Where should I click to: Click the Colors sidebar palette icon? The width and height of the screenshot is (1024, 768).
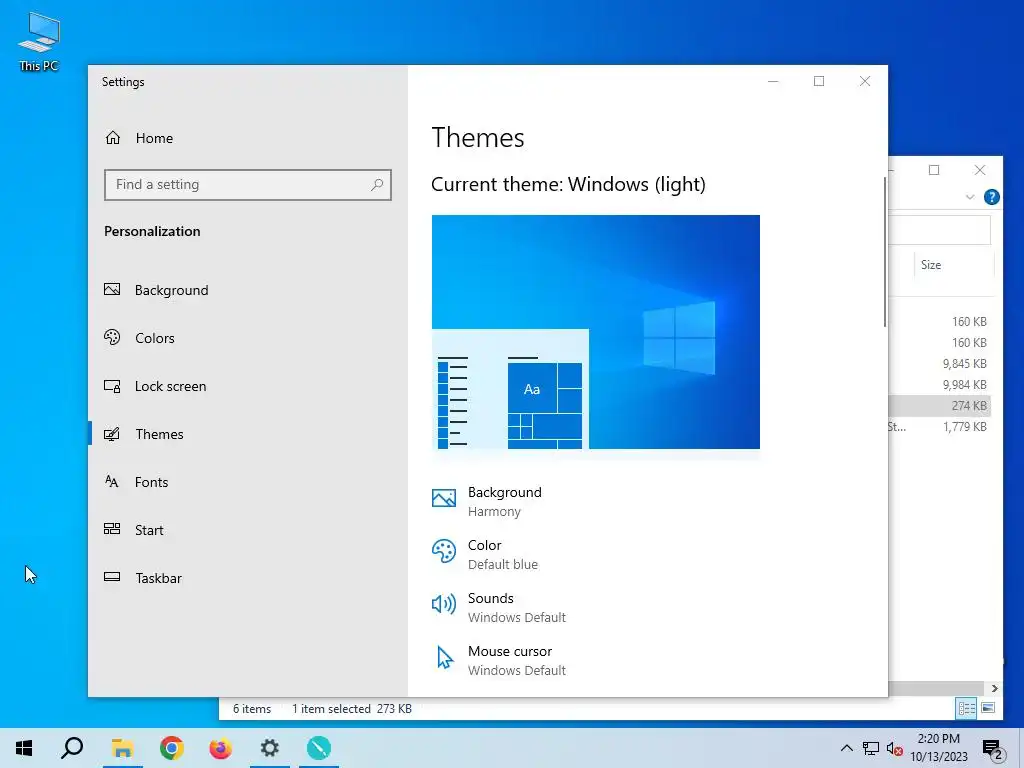112,337
